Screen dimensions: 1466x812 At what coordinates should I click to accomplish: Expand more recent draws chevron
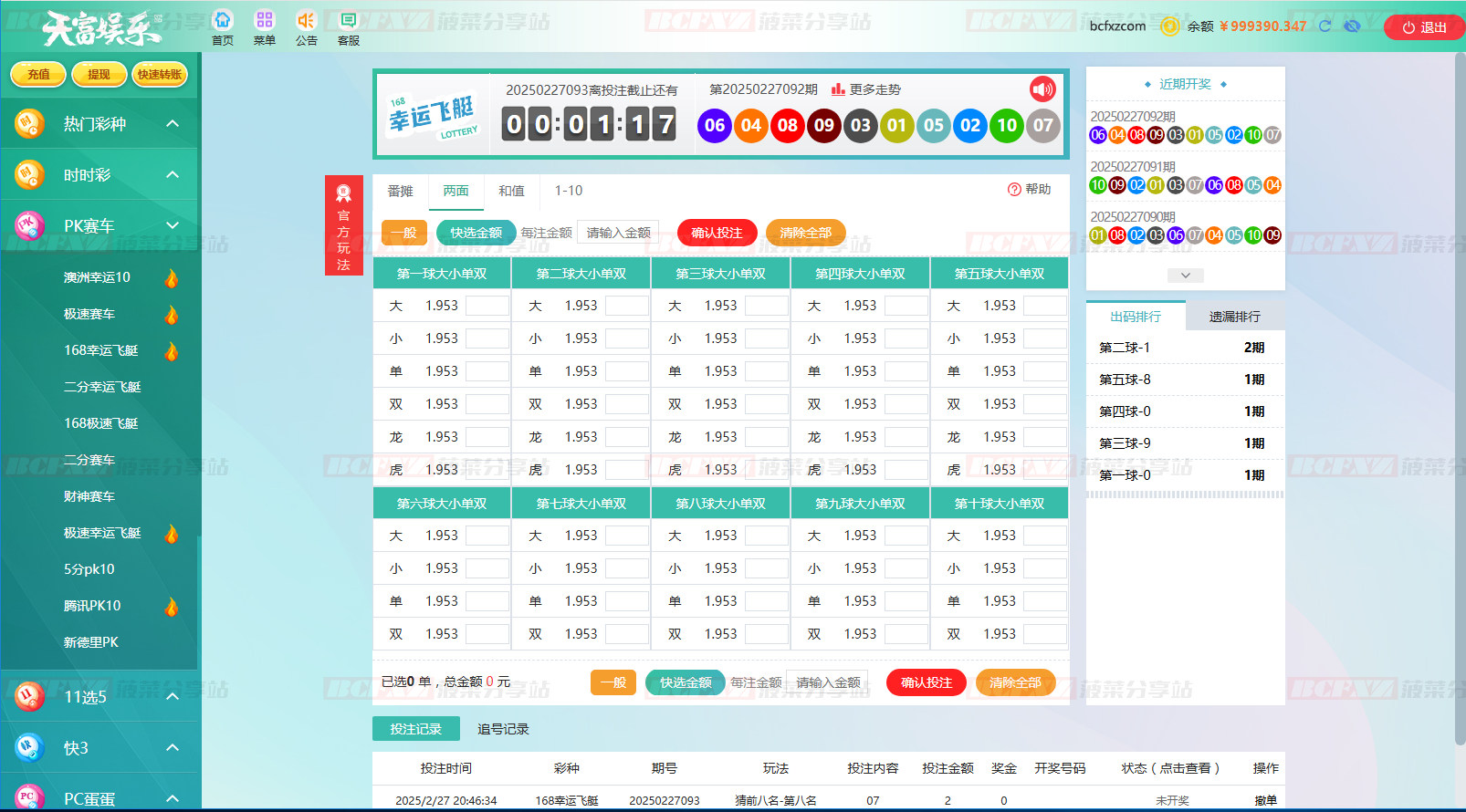click(1185, 276)
